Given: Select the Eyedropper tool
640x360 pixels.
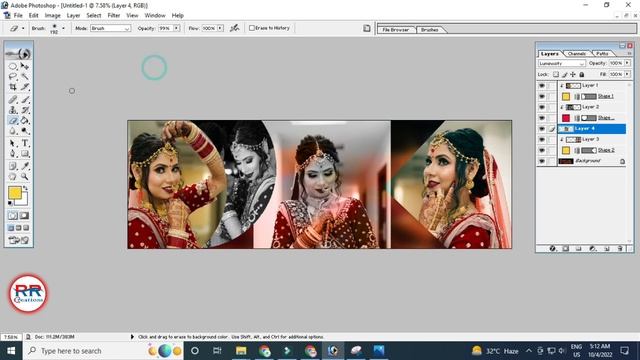Looking at the screenshot, I should pos(24,166).
